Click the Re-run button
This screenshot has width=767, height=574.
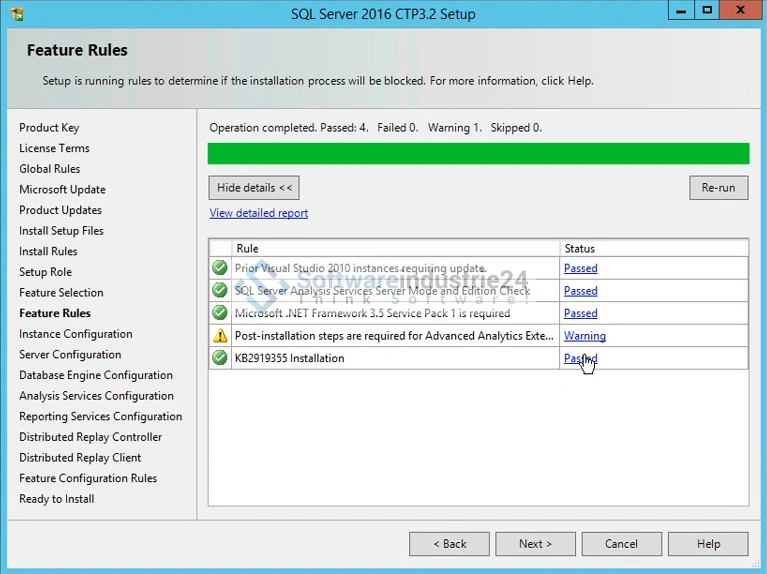[718, 188]
